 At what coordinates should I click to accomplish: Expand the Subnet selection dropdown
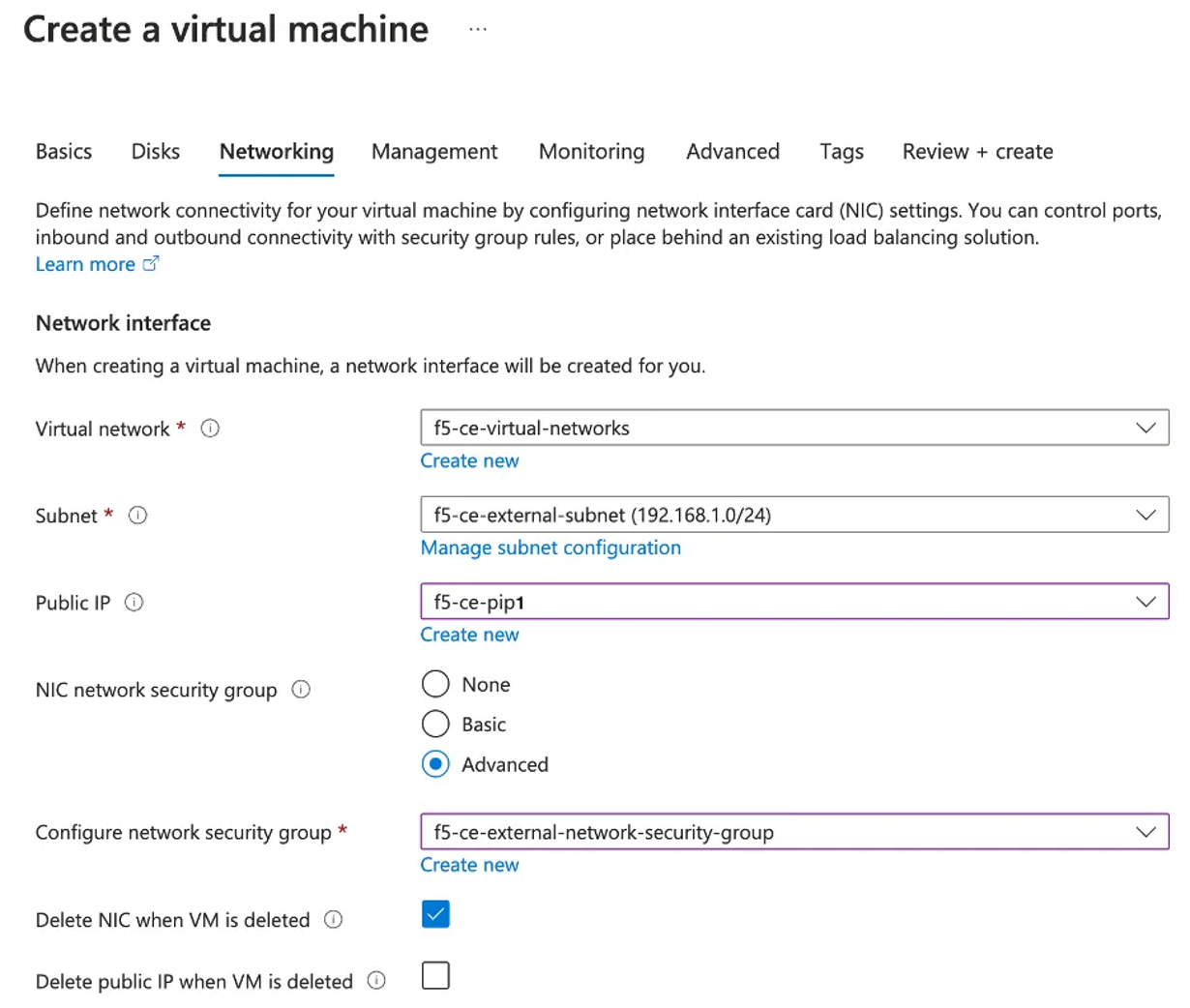tap(1147, 515)
